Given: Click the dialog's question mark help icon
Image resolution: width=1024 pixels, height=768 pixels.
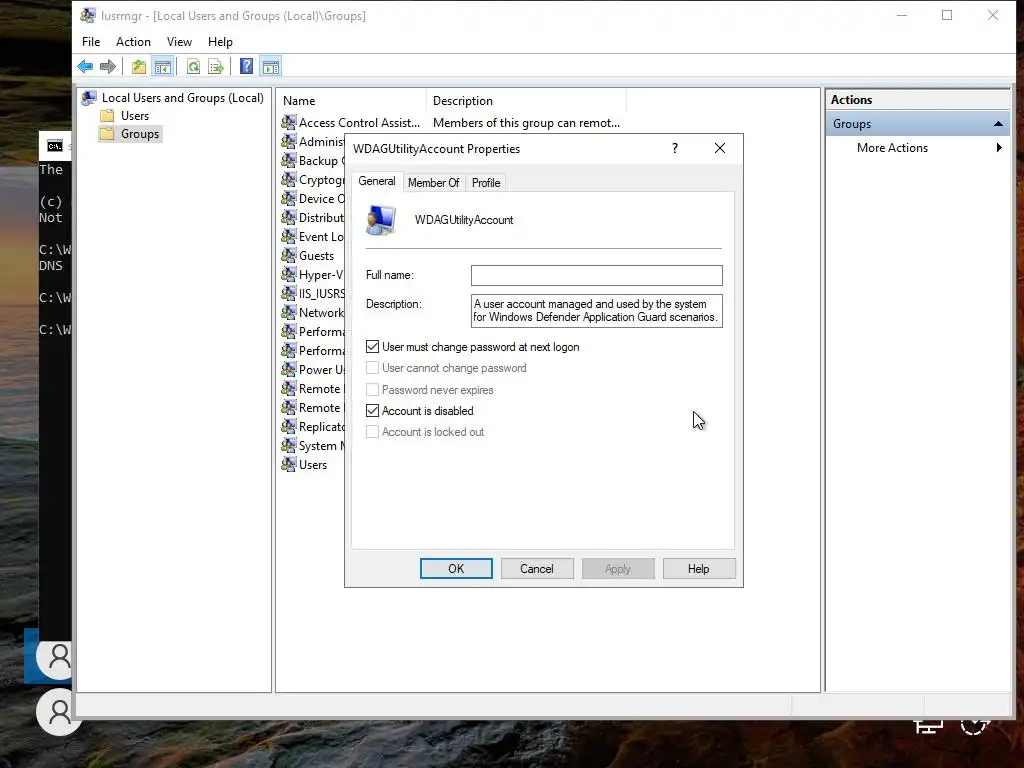Looking at the screenshot, I should click(x=675, y=148).
